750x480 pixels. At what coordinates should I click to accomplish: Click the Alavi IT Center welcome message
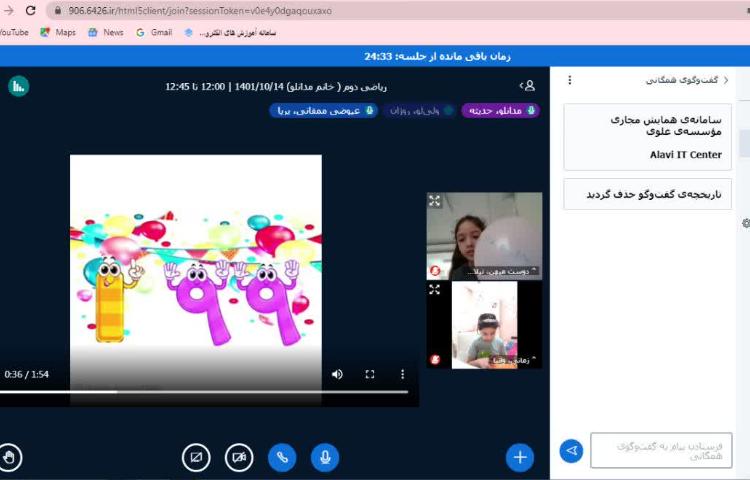648,137
